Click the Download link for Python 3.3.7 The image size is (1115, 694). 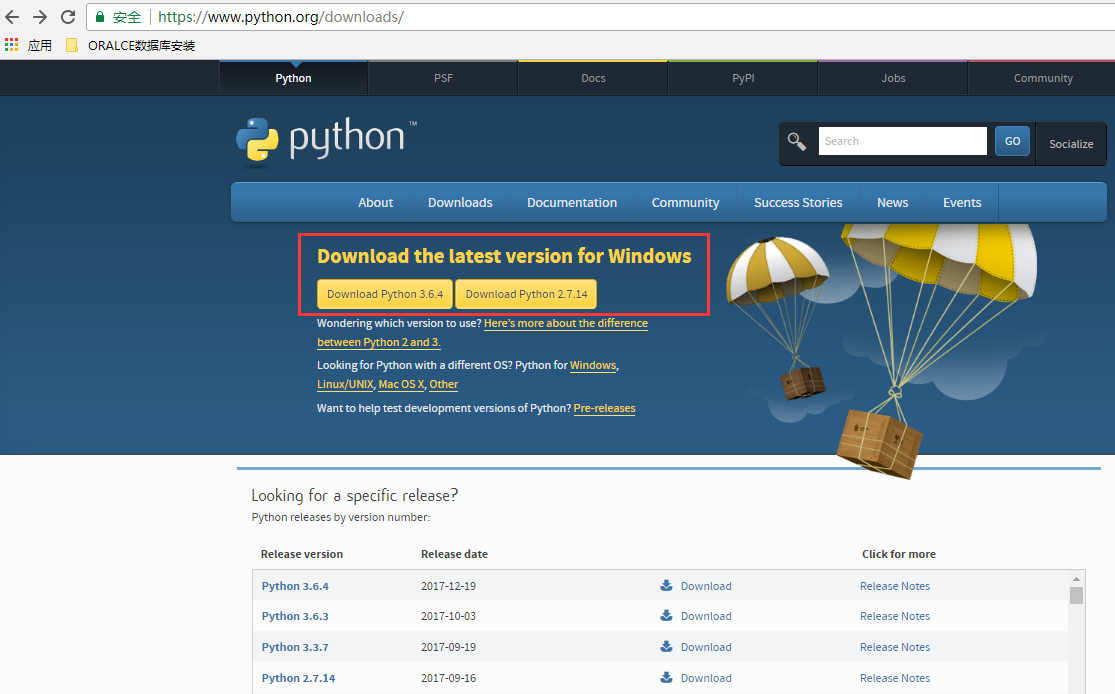pyautogui.click(x=706, y=647)
